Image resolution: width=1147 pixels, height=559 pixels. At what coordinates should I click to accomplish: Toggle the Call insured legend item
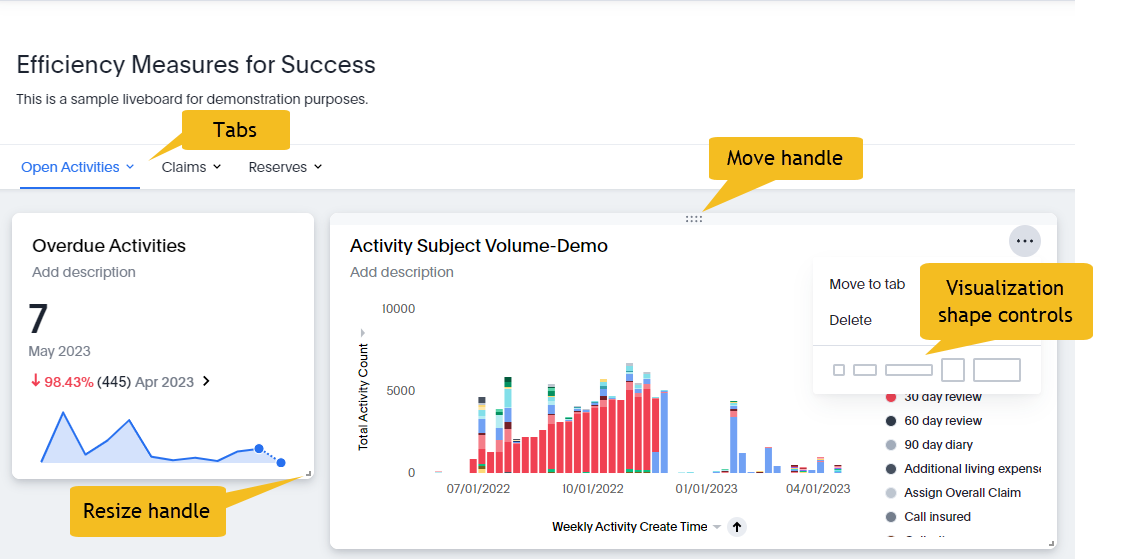click(936, 517)
